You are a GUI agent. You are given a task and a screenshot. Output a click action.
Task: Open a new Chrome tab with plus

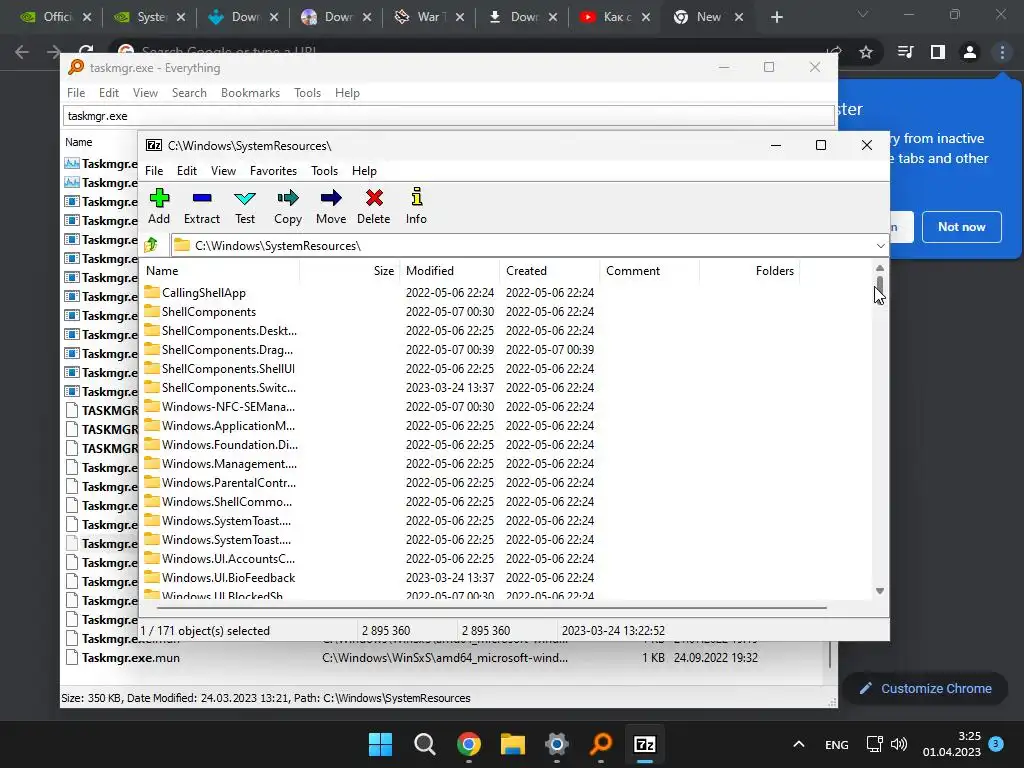[776, 17]
